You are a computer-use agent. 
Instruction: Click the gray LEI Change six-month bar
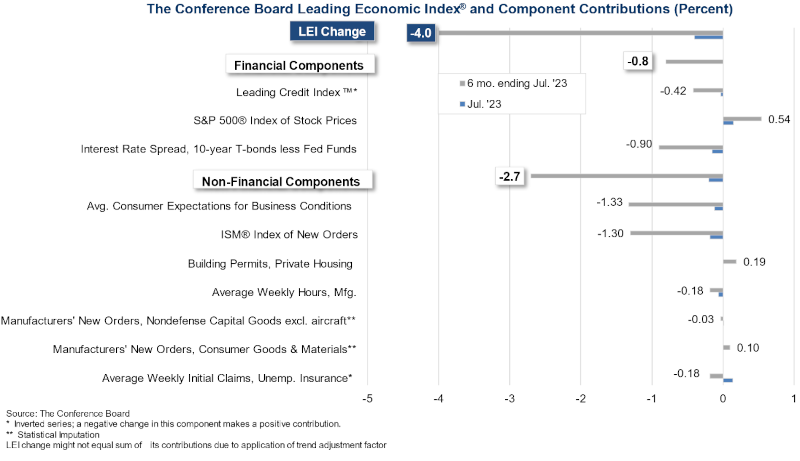pos(580,32)
